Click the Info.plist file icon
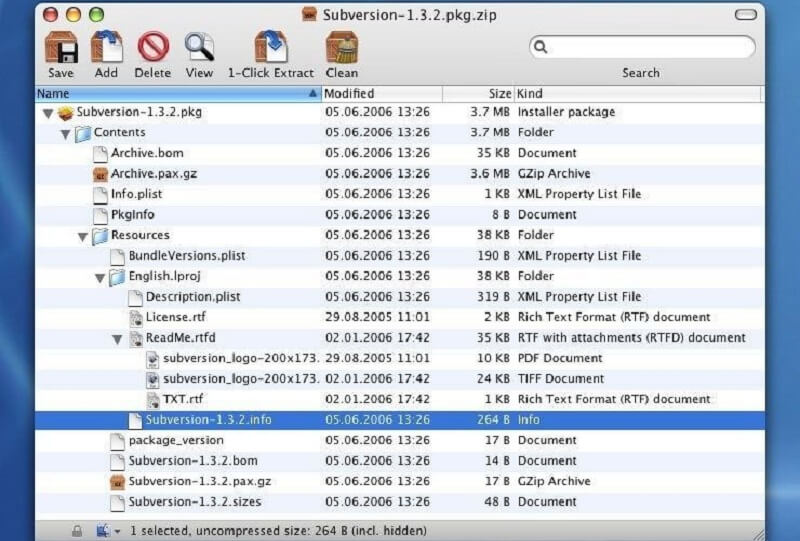 [x=100, y=195]
